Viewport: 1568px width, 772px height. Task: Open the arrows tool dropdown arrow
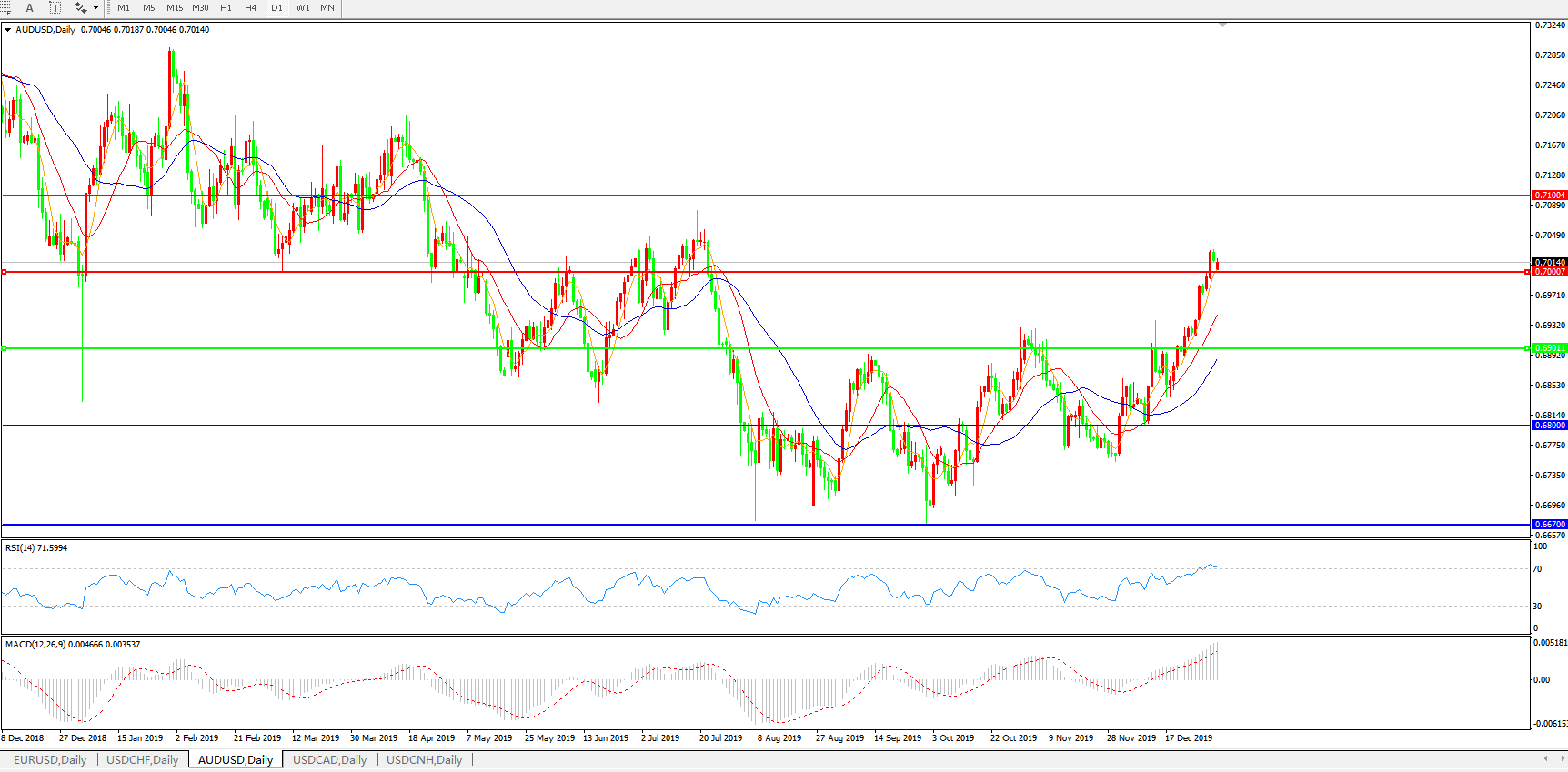(x=95, y=8)
